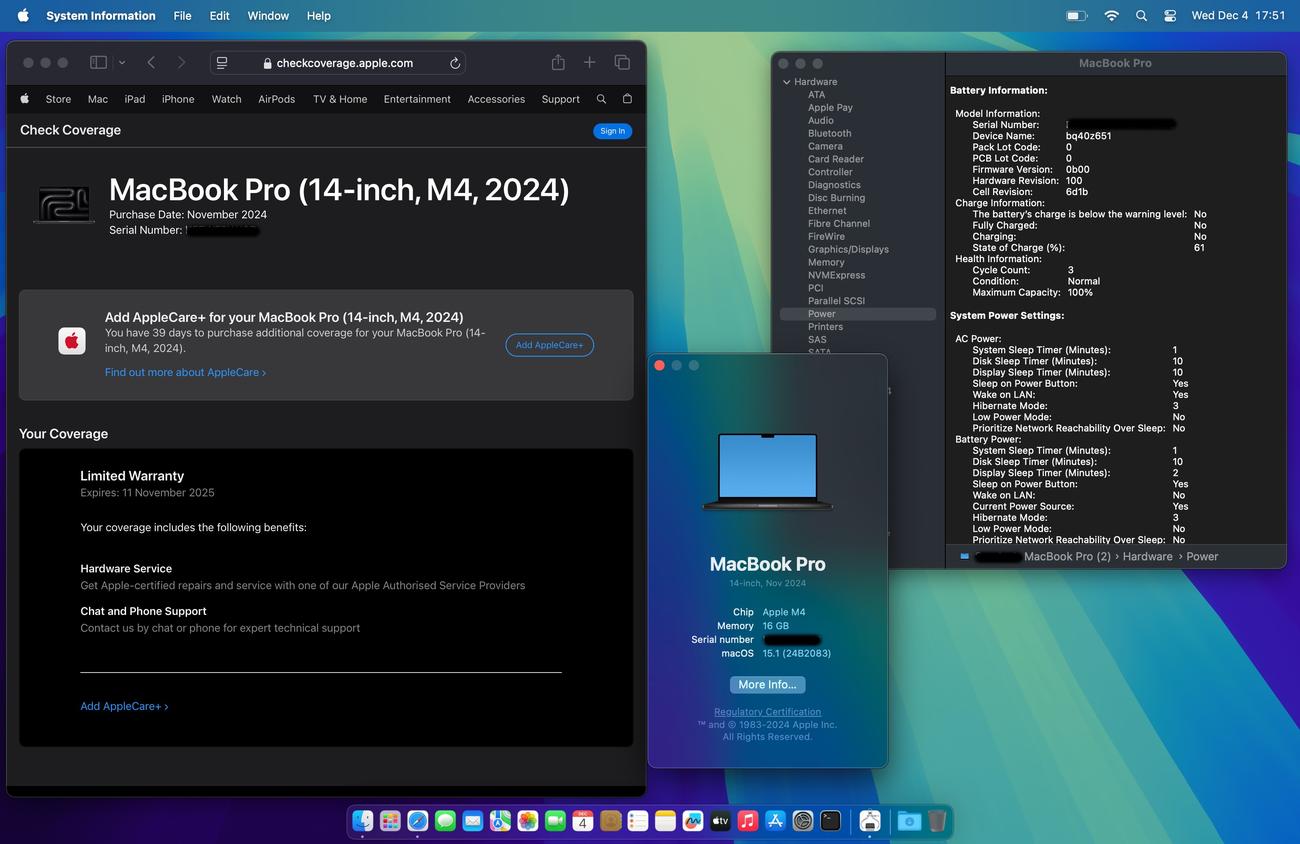The image size is (1300, 844).
Task: Toggle the Safari sidebar
Action: point(98,63)
